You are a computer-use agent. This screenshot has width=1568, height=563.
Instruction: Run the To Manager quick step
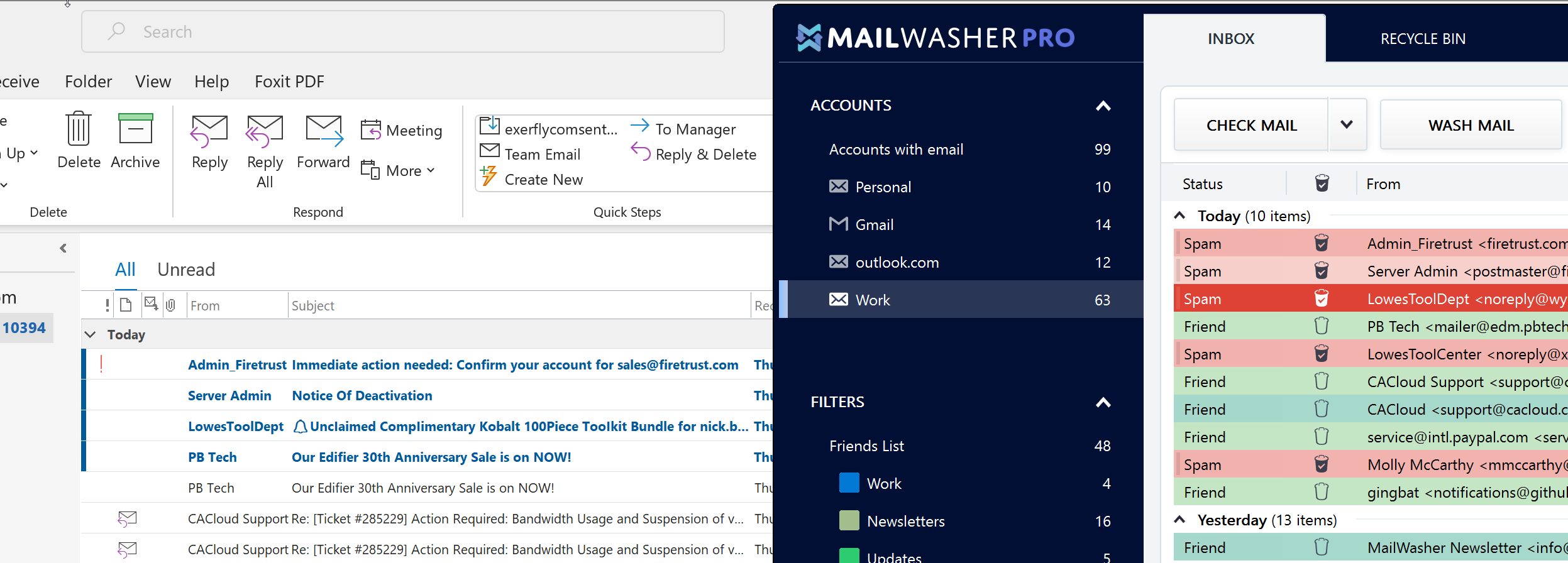[x=683, y=129]
